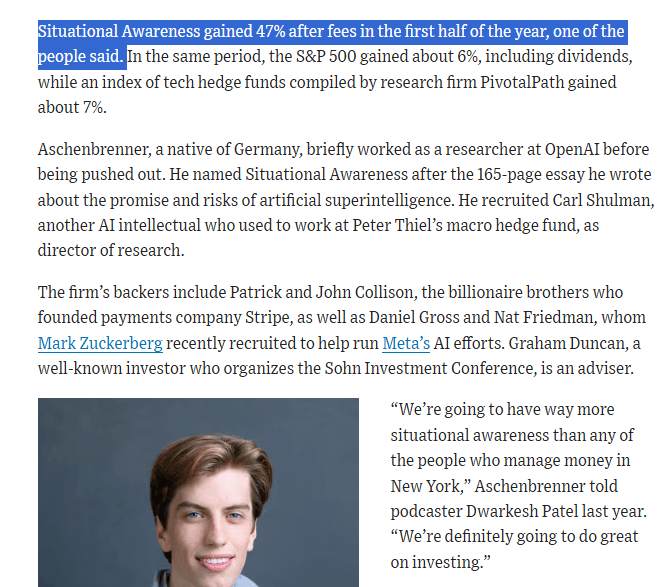Screen dimensions: 663x587
Task: Click the words "director of research."
Action: click(x=111, y=250)
